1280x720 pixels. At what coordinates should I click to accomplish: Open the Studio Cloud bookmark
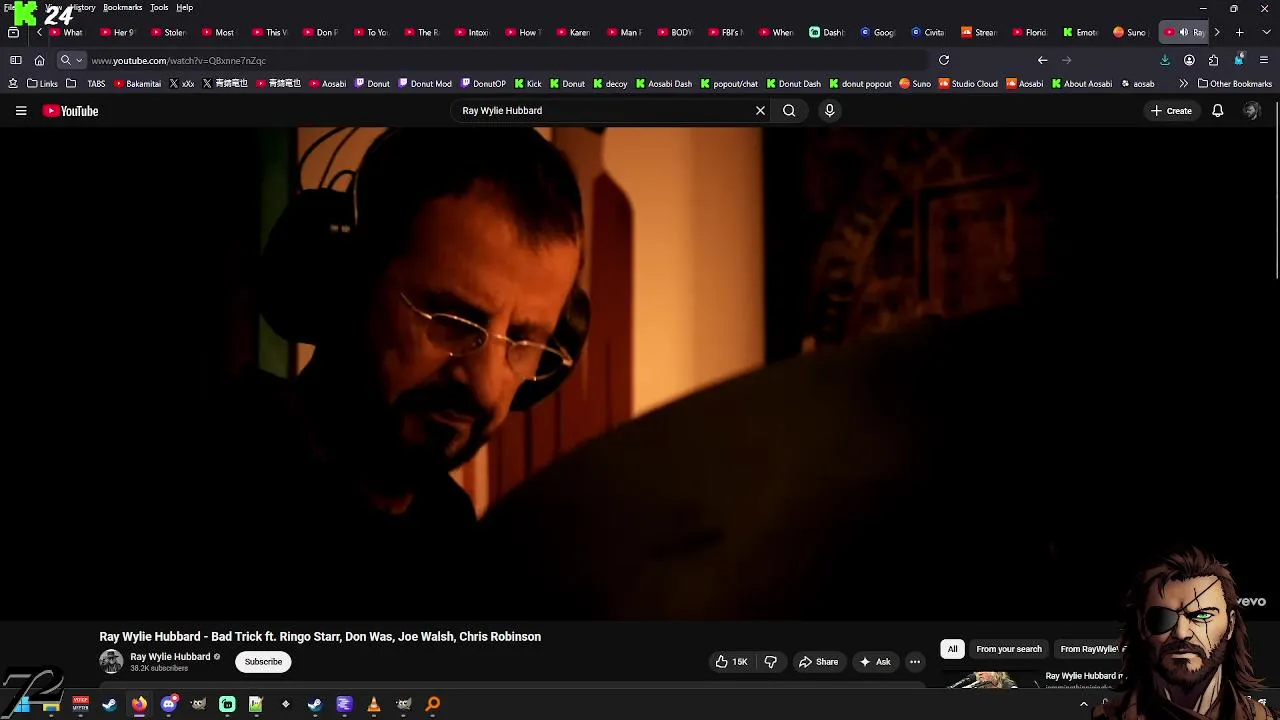tap(968, 84)
